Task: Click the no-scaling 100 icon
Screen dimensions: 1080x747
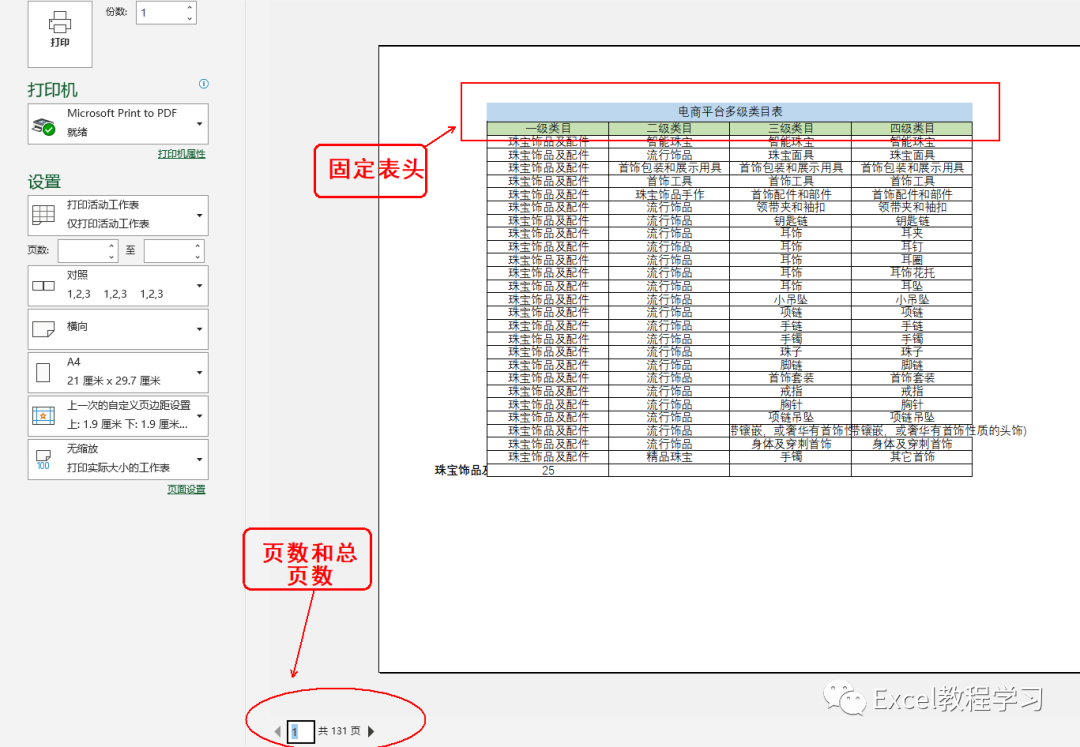Action: coord(43,460)
